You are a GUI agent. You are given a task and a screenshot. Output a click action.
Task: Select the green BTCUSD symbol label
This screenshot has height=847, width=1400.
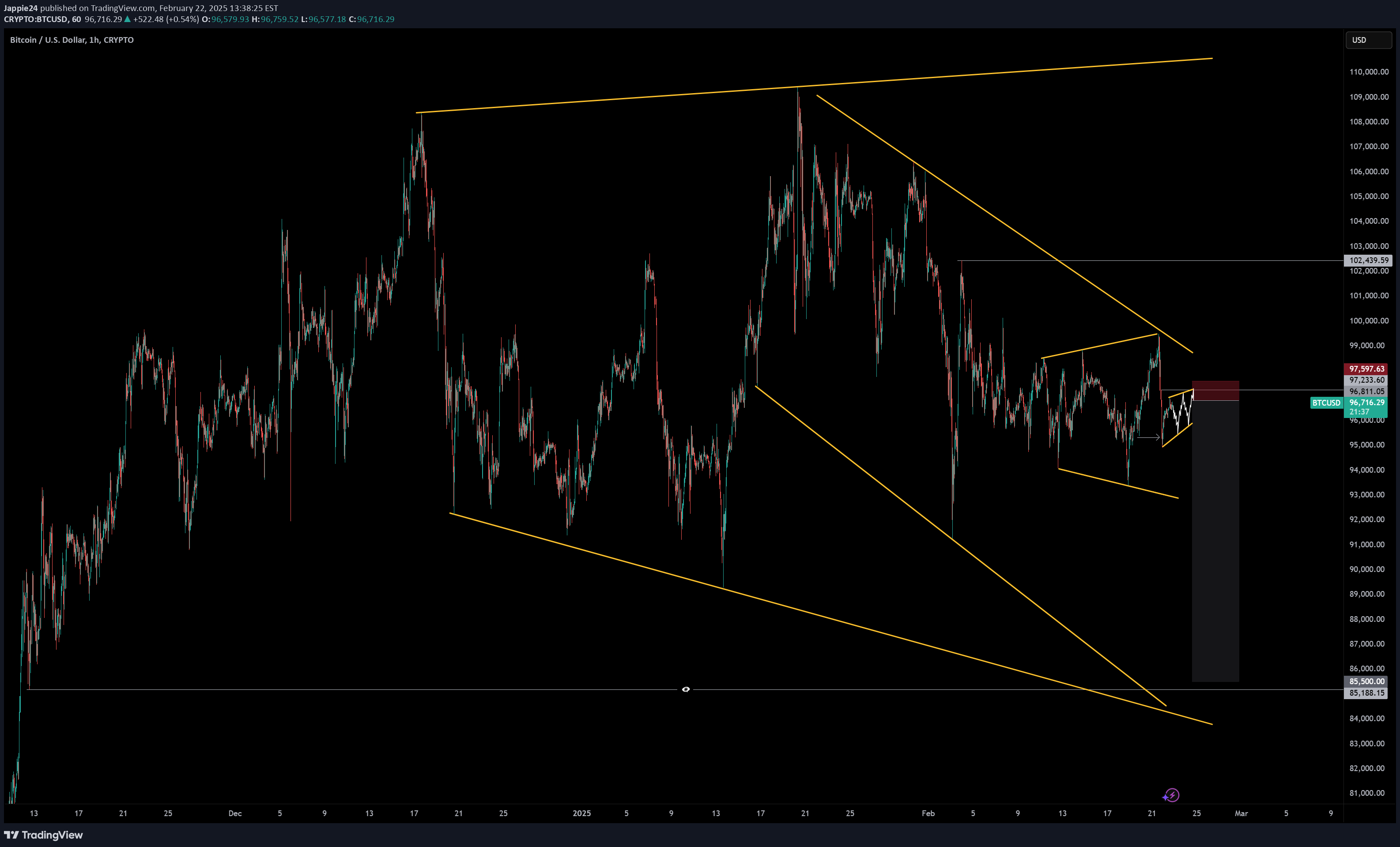1326,403
